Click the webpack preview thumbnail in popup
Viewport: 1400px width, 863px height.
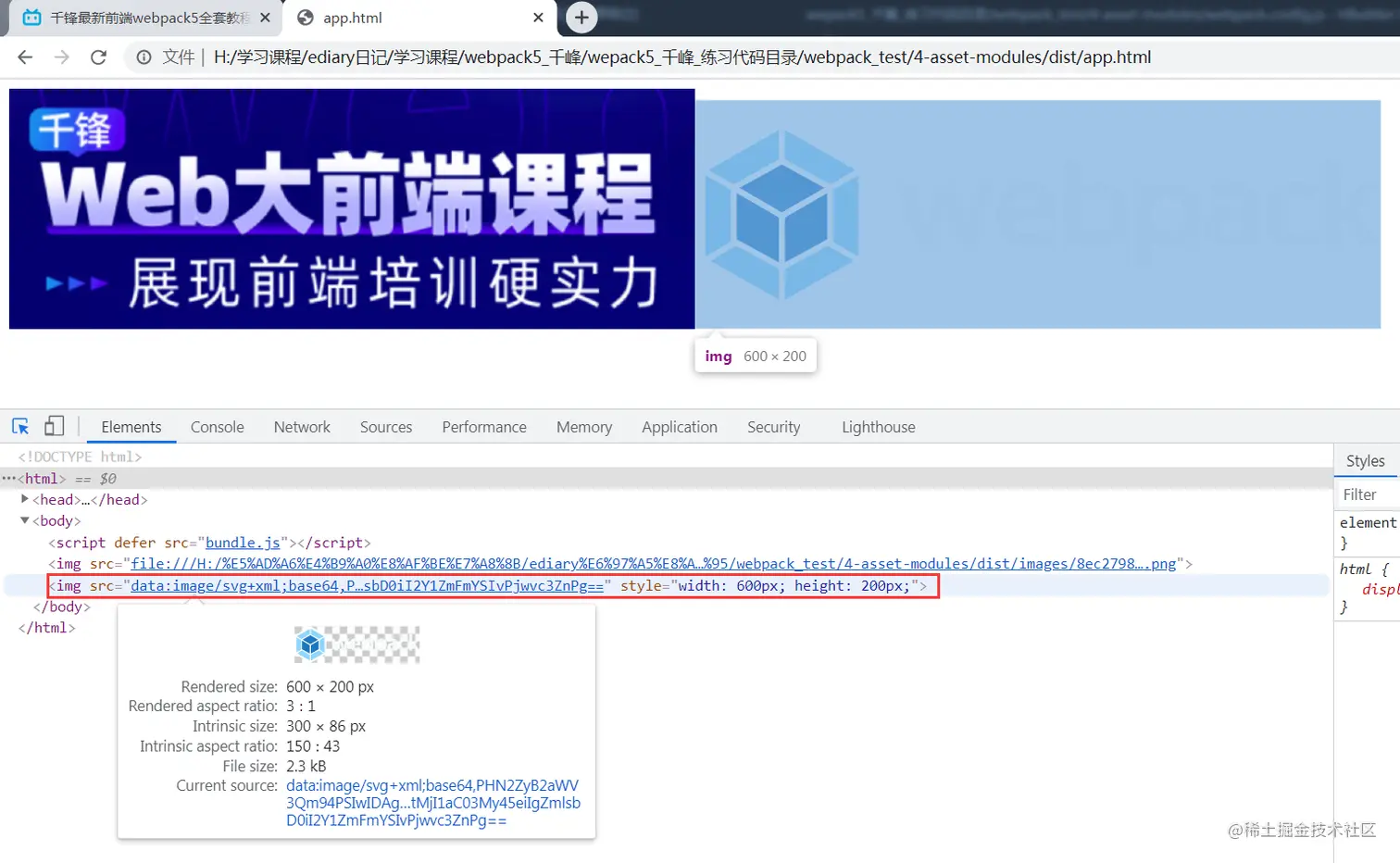pyautogui.click(x=356, y=644)
